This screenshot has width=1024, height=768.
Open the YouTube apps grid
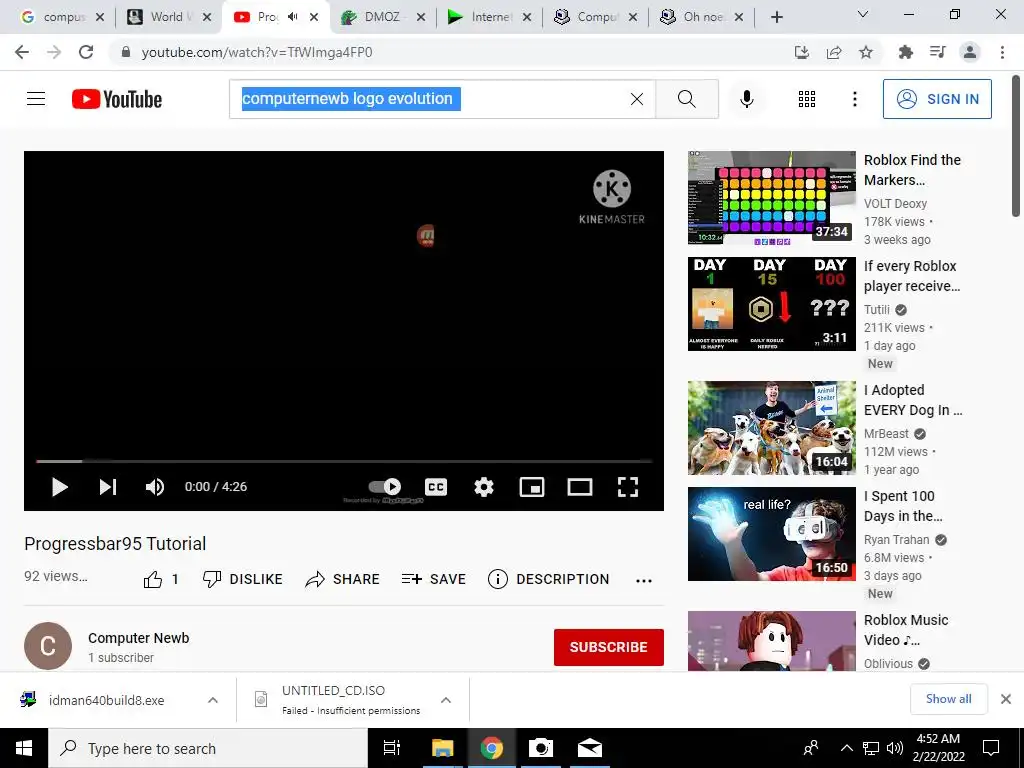[807, 99]
